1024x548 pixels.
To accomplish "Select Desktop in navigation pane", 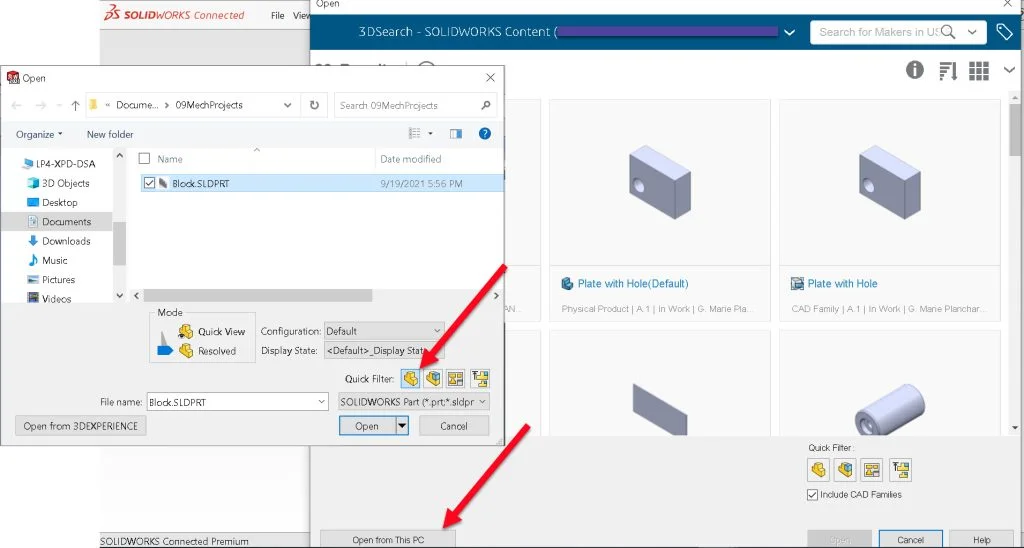I will pos(52,202).
